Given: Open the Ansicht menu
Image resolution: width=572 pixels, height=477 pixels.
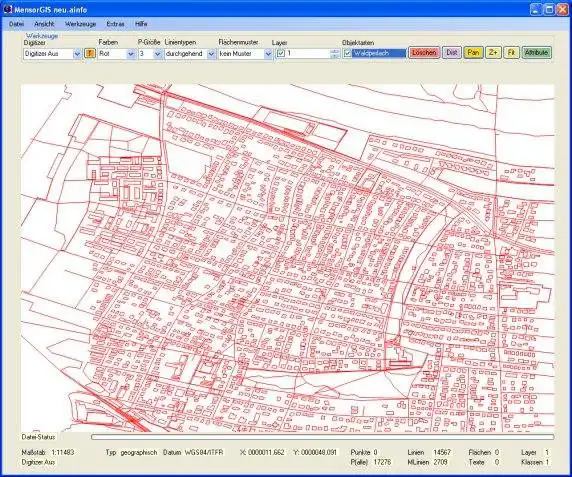Looking at the screenshot, I should 44,24.
